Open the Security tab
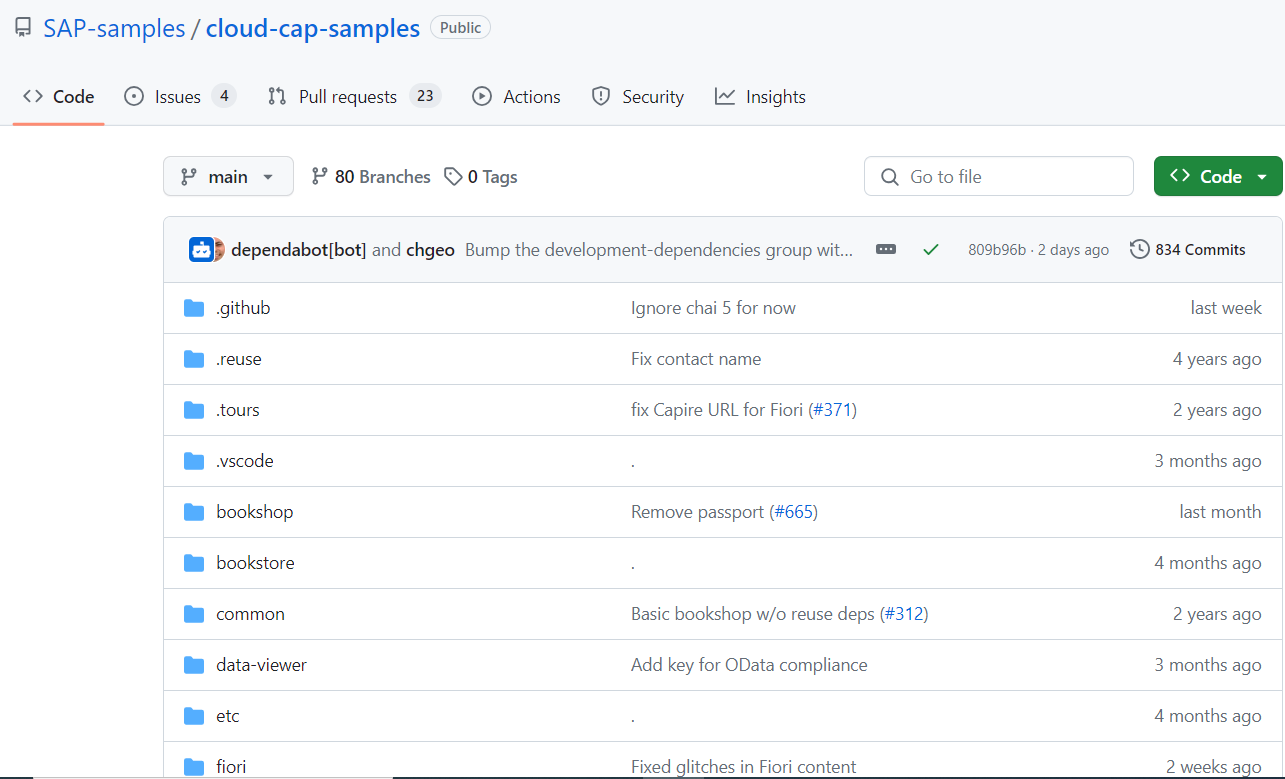 click(637, 97)
